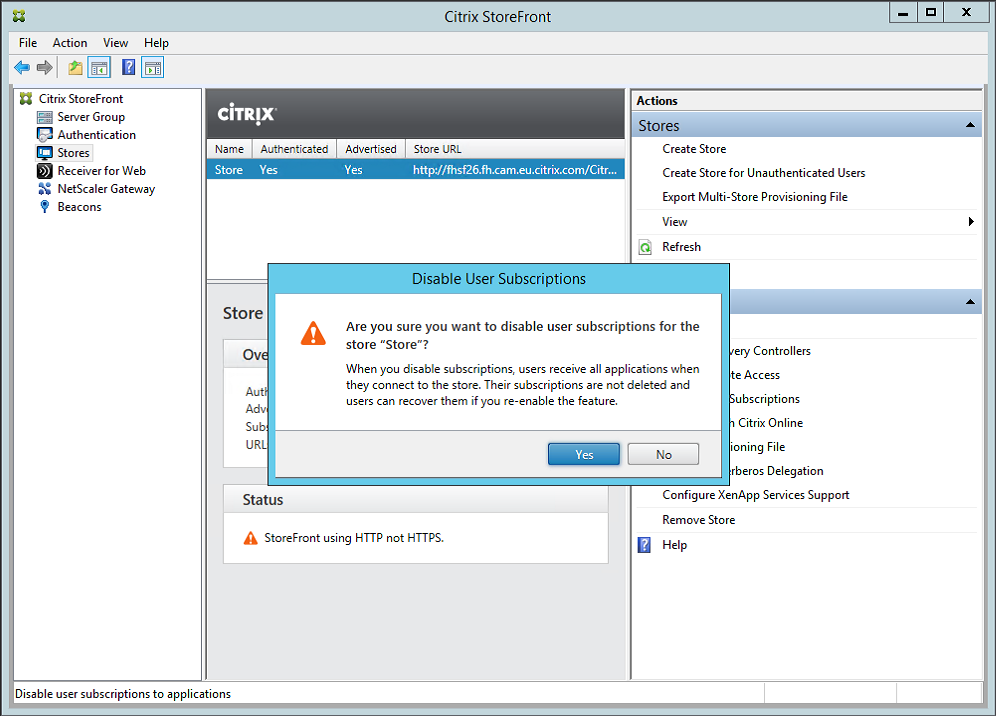Screen dimensions: 996x716
Task: Toggle Show/Hide Console Tree toolbar icon
Action: 99,68
